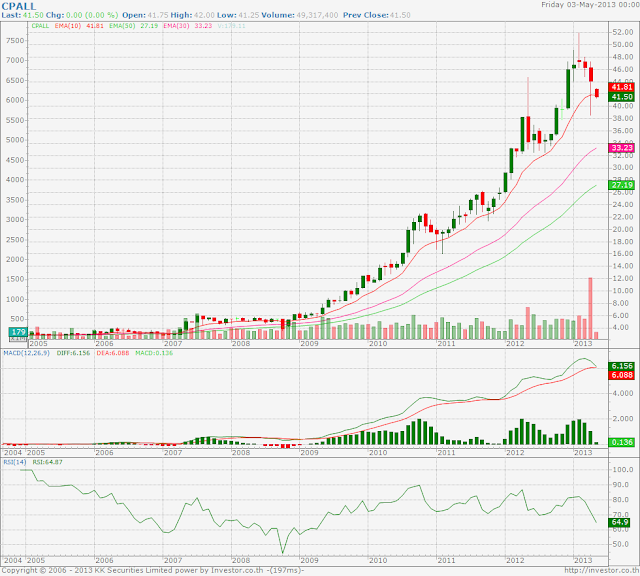
Task: Click the DIFF:6.156 readout
Action: (73, 353)
